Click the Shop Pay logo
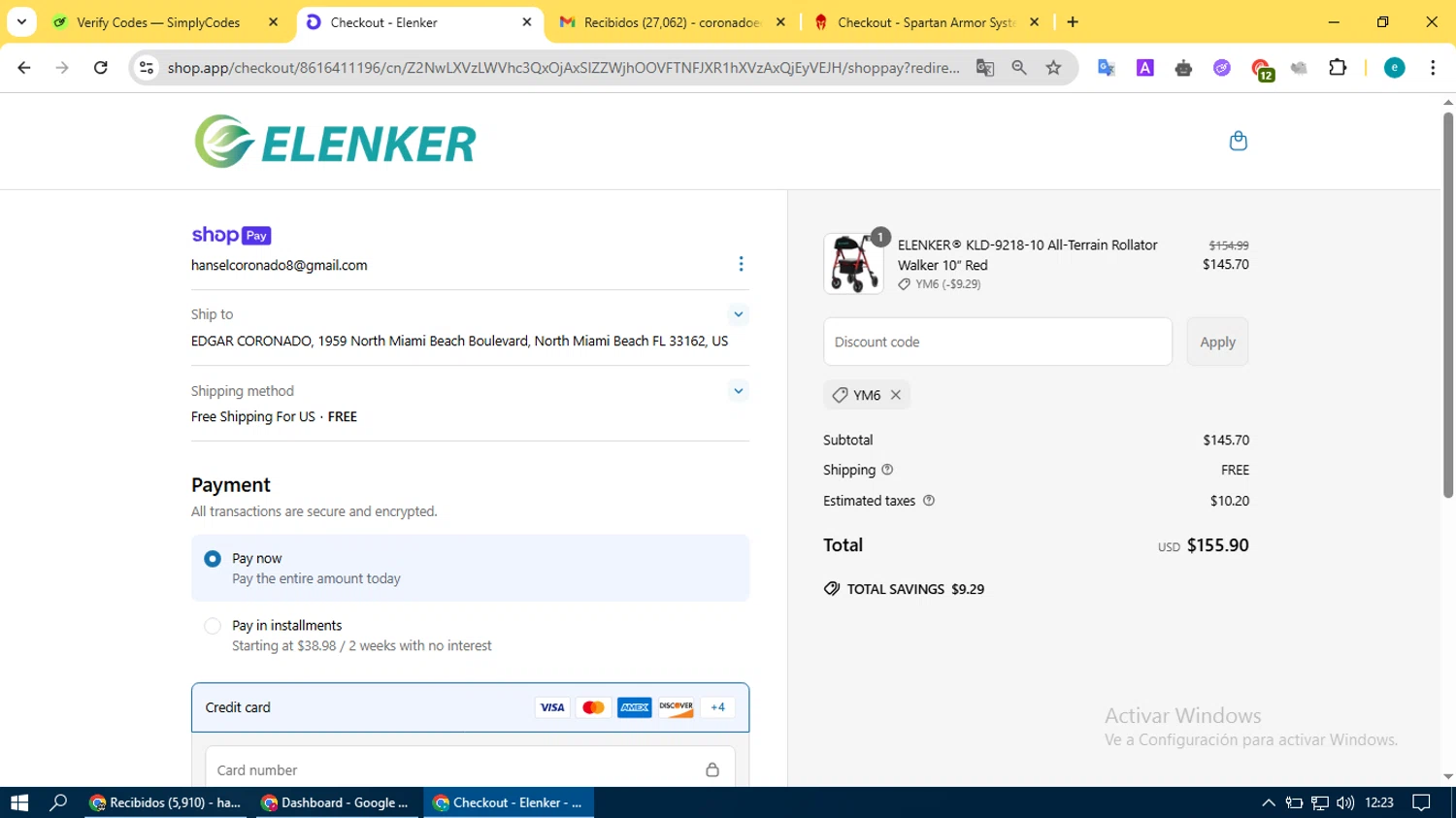Image resolution: width=1456 pixels, height=818 pixels. click(231, 235)
